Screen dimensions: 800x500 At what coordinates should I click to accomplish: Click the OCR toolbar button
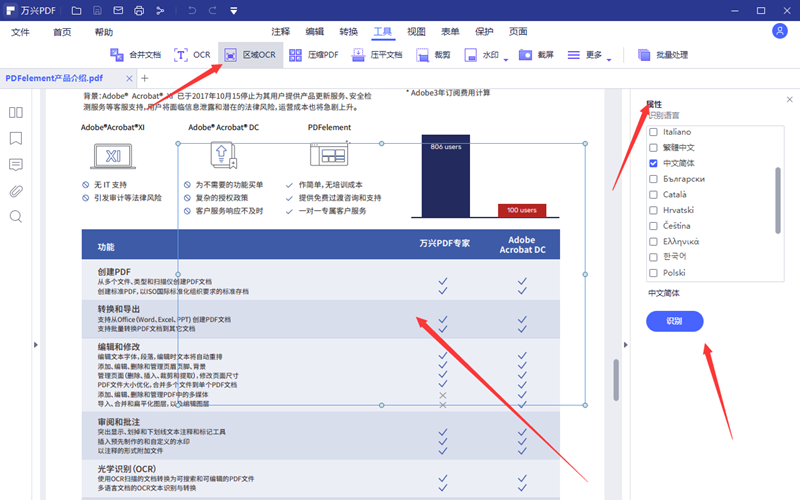tap(192, 55)
